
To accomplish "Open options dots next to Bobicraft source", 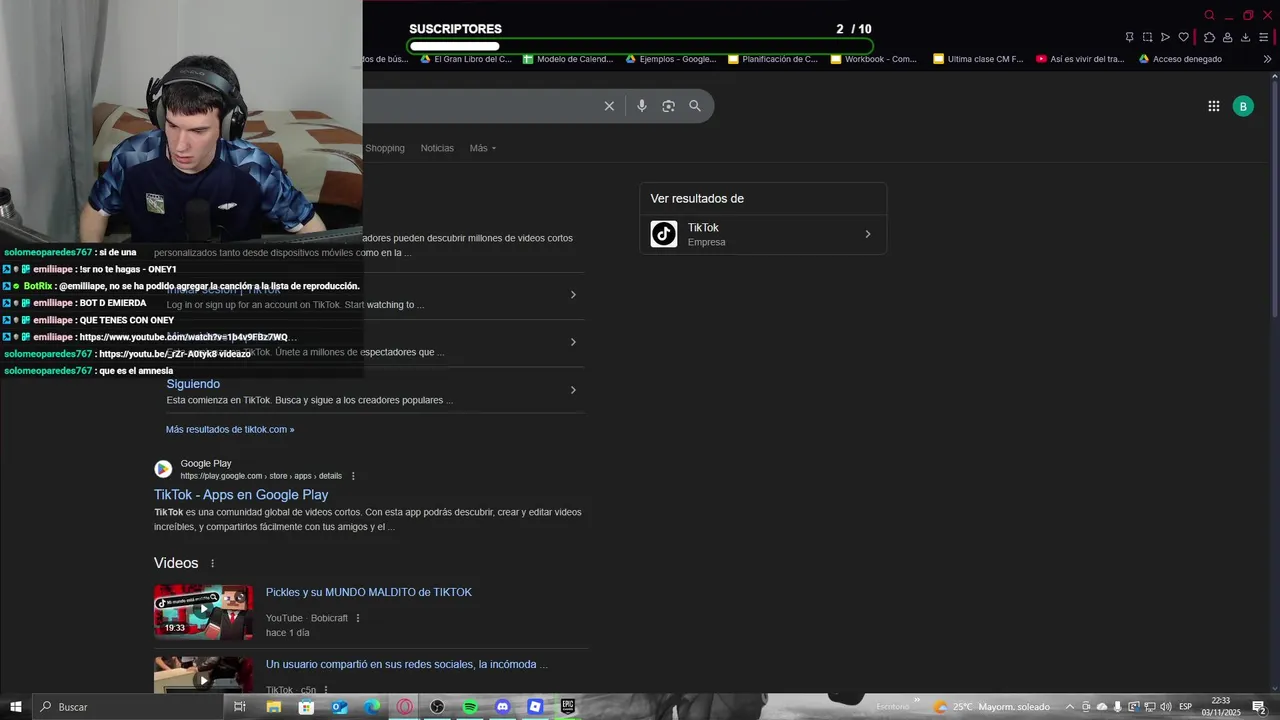I will [358, 618].
